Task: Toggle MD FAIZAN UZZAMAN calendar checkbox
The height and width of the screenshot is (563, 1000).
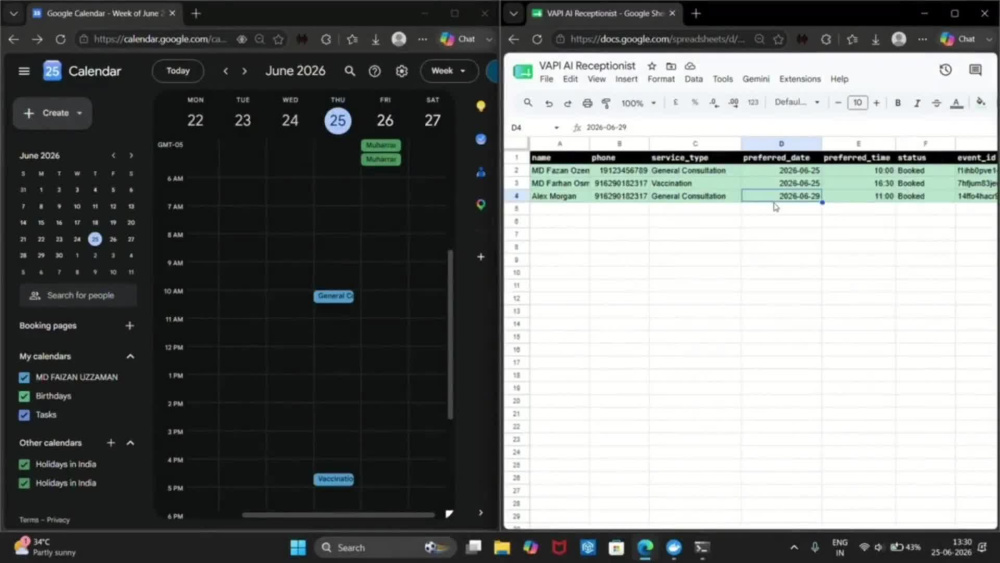Action: coord(24,377)
